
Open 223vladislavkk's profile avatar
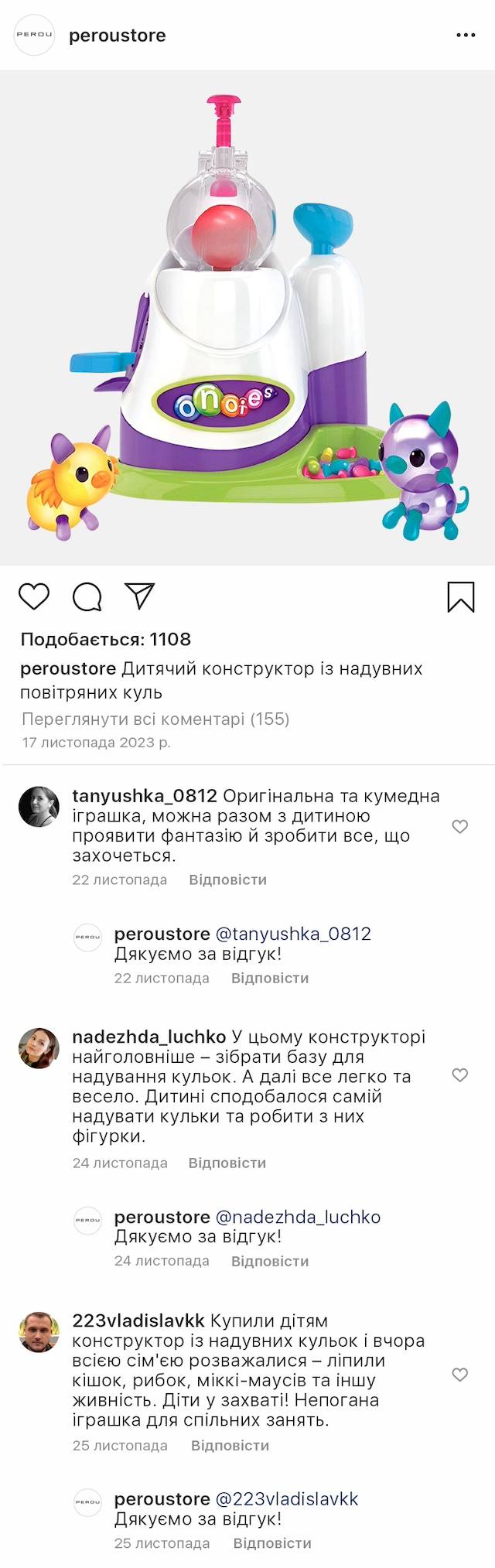(x=39, y=1331)
